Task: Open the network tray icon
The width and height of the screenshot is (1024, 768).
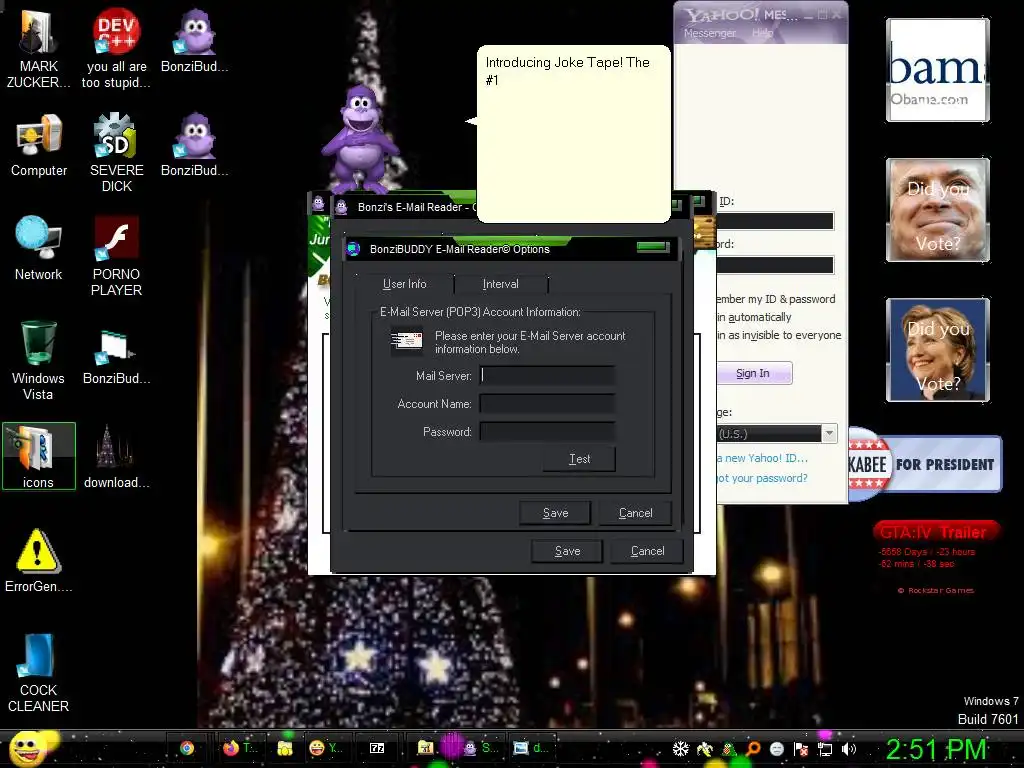Action: pyautogui.click(x=825, y=749)
